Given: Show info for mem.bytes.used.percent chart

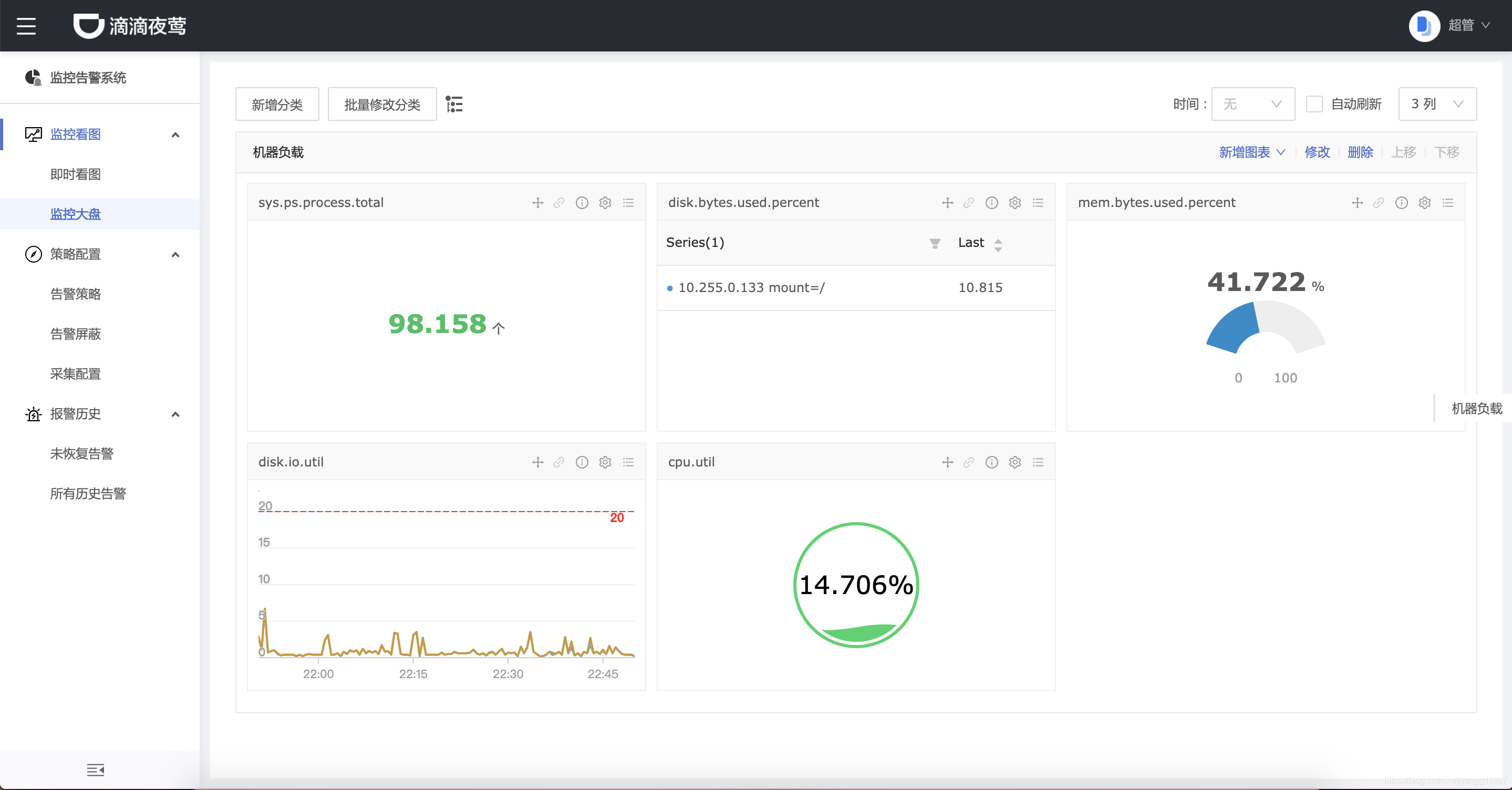Looking at the screenshot, I should point(1401,202).
